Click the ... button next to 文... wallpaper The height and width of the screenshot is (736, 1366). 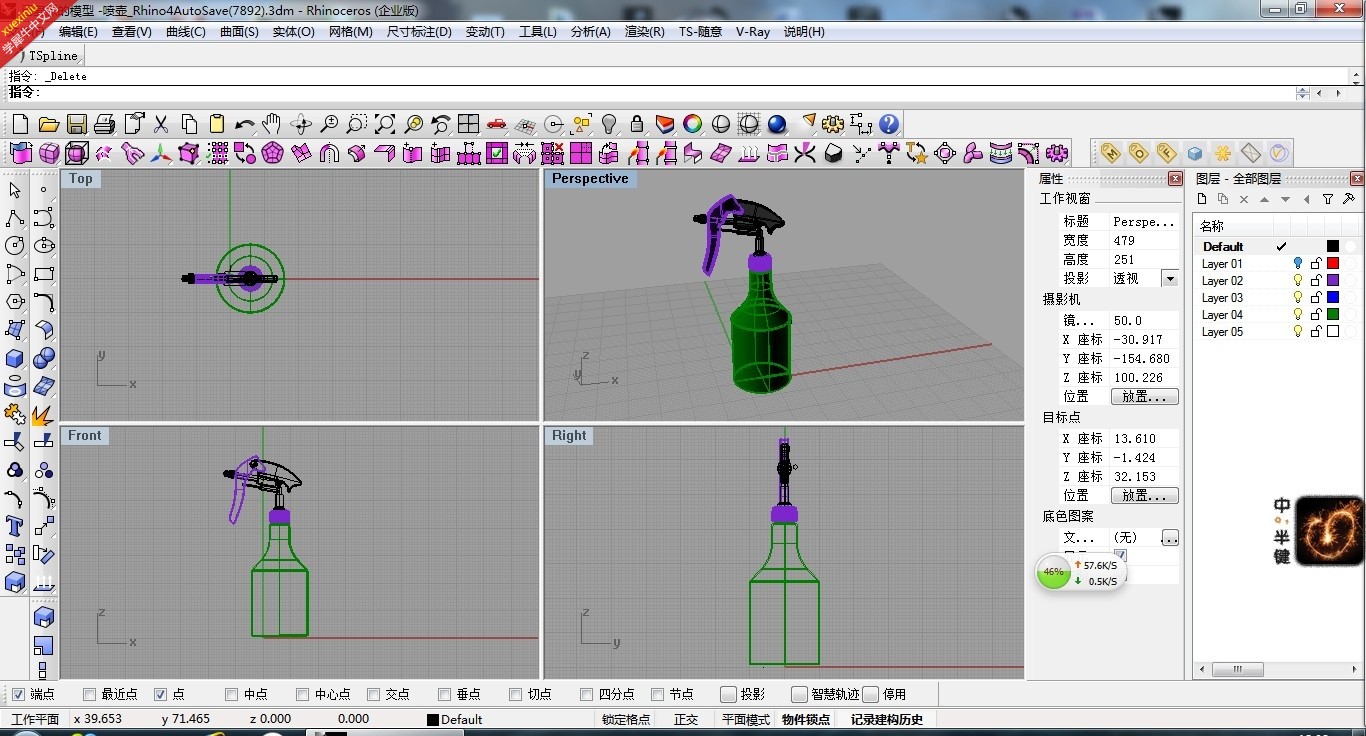(1169, 538)
